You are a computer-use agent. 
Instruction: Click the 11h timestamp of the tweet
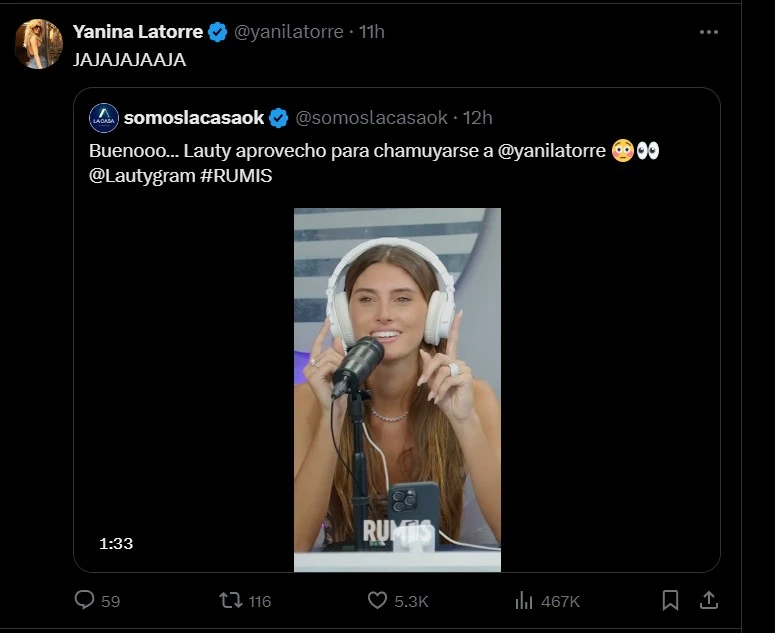(371, 32)
